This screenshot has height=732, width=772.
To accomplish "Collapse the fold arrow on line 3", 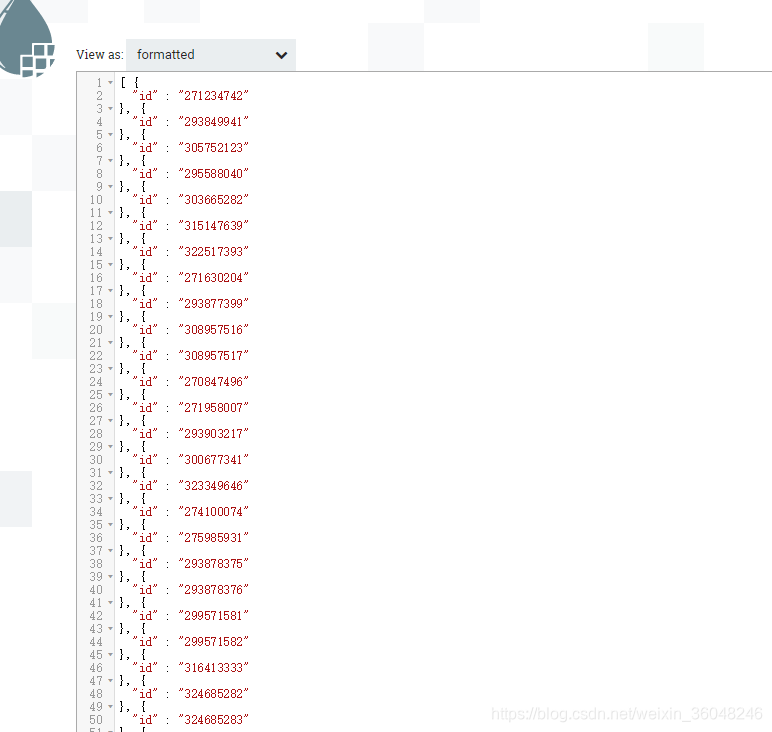I will coord(110,108).
